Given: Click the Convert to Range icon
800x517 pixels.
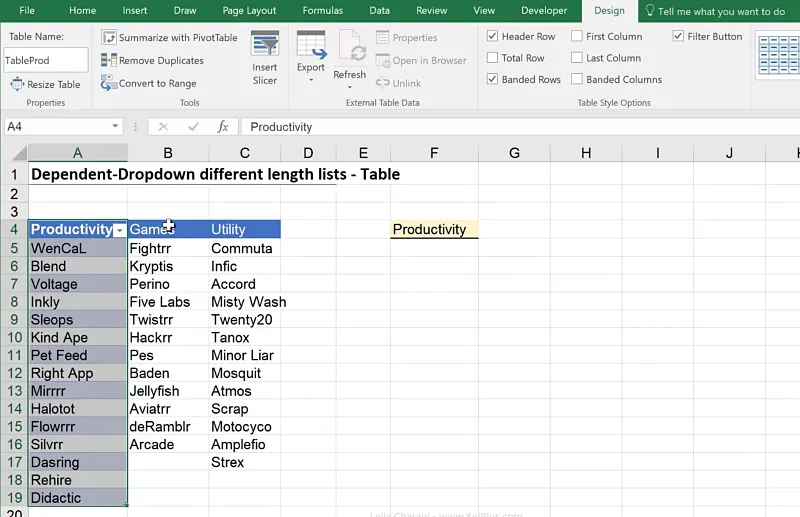Looking at the screenshot, I should 109,84.
